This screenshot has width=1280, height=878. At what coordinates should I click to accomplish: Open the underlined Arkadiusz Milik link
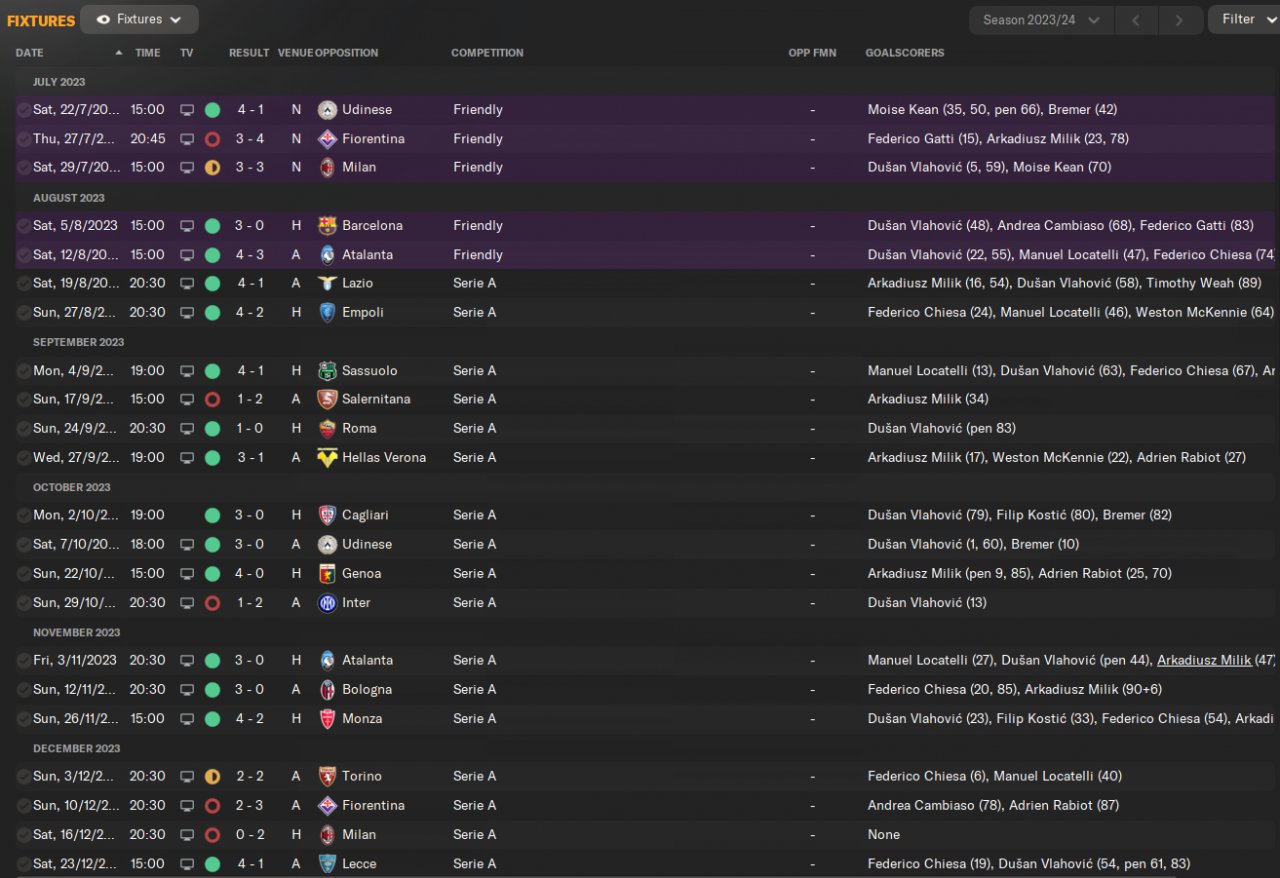1204,661
